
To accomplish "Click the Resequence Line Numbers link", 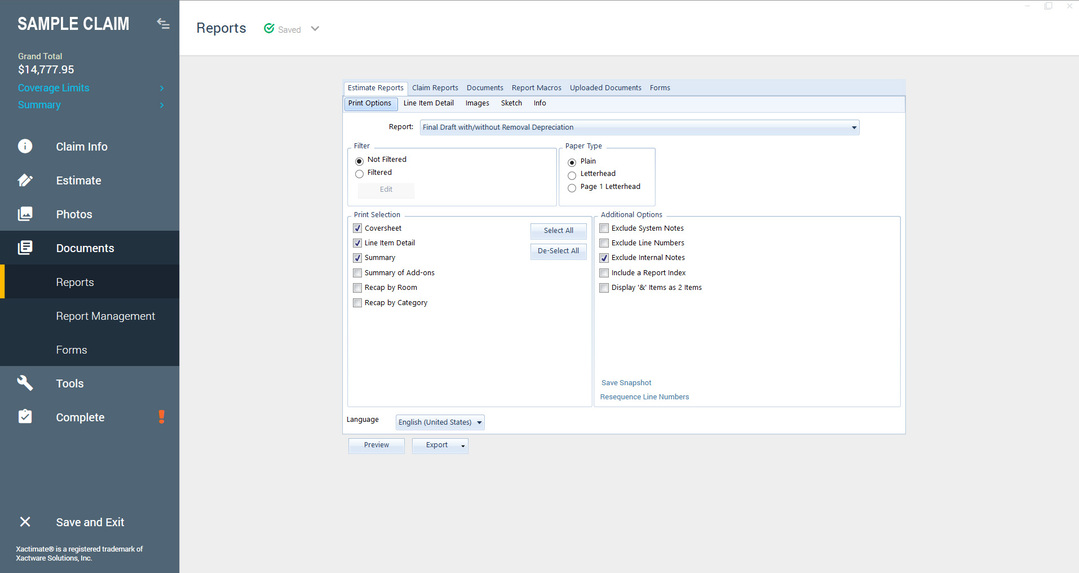I will (x=644, y=397).
